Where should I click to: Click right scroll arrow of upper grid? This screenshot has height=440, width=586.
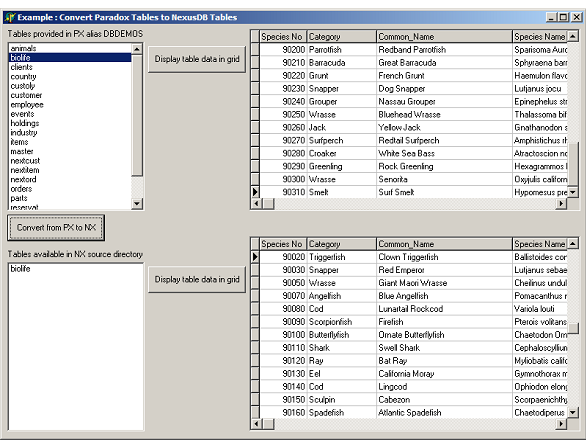561,204
